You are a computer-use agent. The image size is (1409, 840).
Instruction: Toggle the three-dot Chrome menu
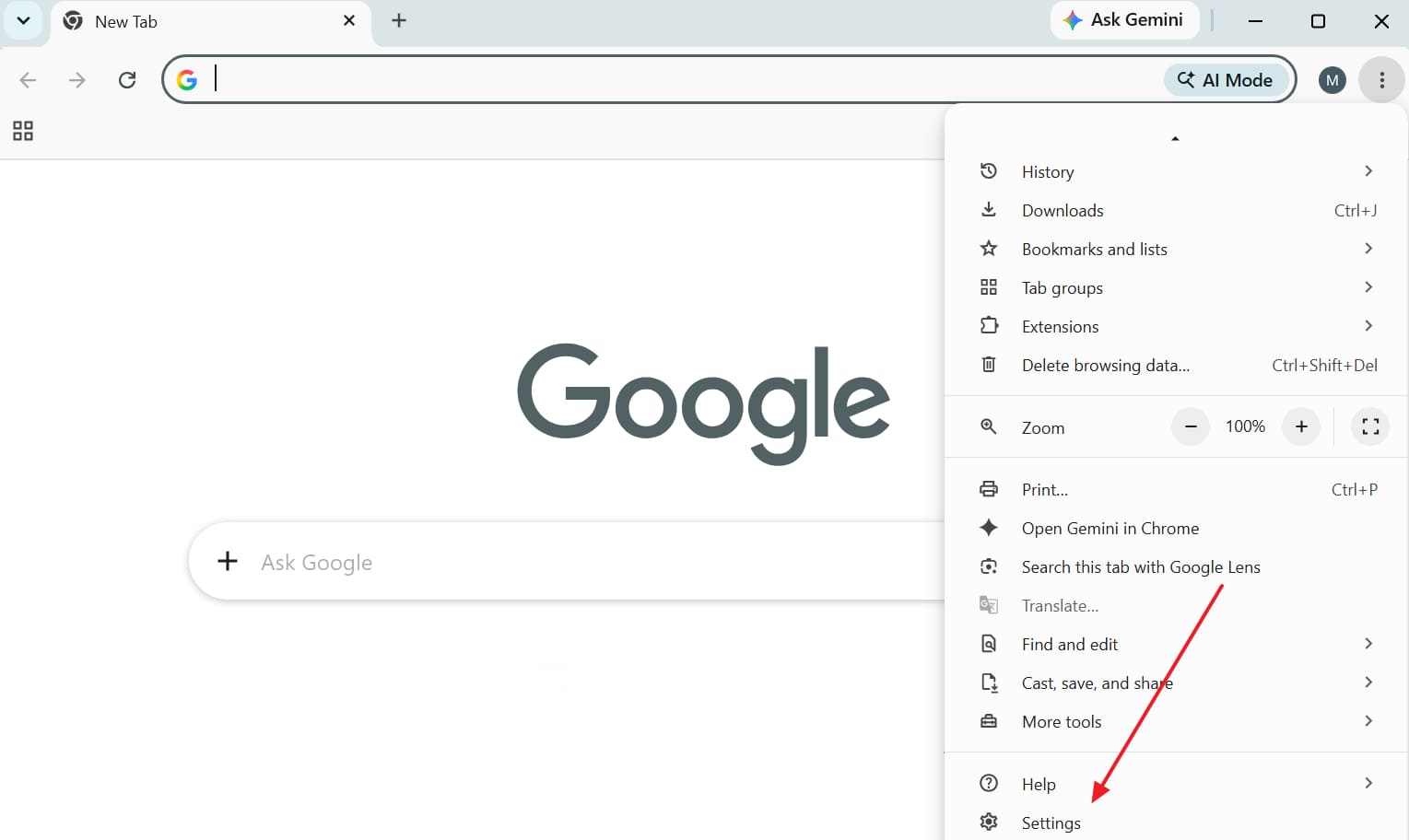(x=1381, y=80)
